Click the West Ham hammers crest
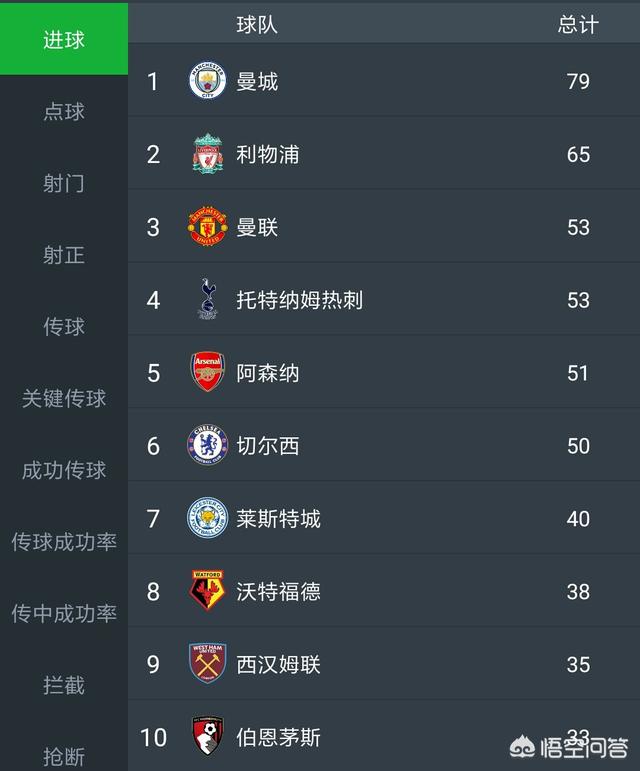 pos(207,663)
